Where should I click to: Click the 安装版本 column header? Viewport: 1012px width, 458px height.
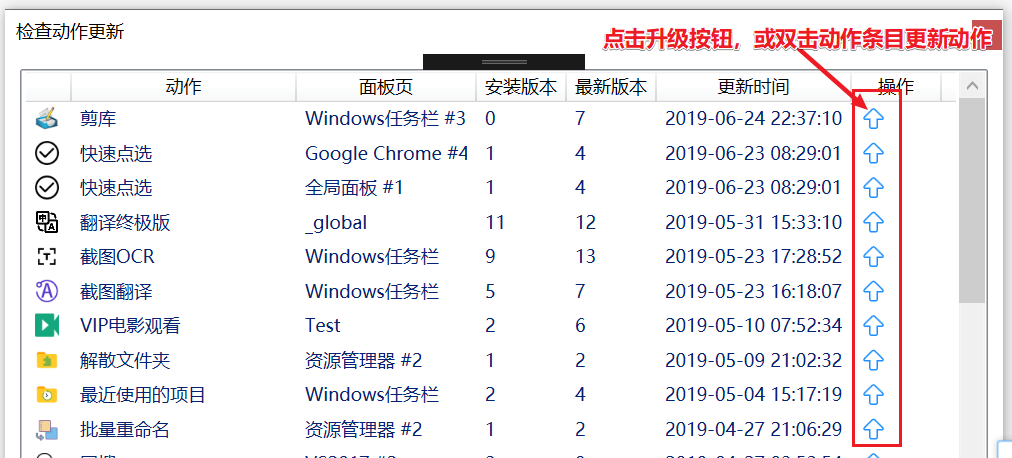[x=520, y=87]
